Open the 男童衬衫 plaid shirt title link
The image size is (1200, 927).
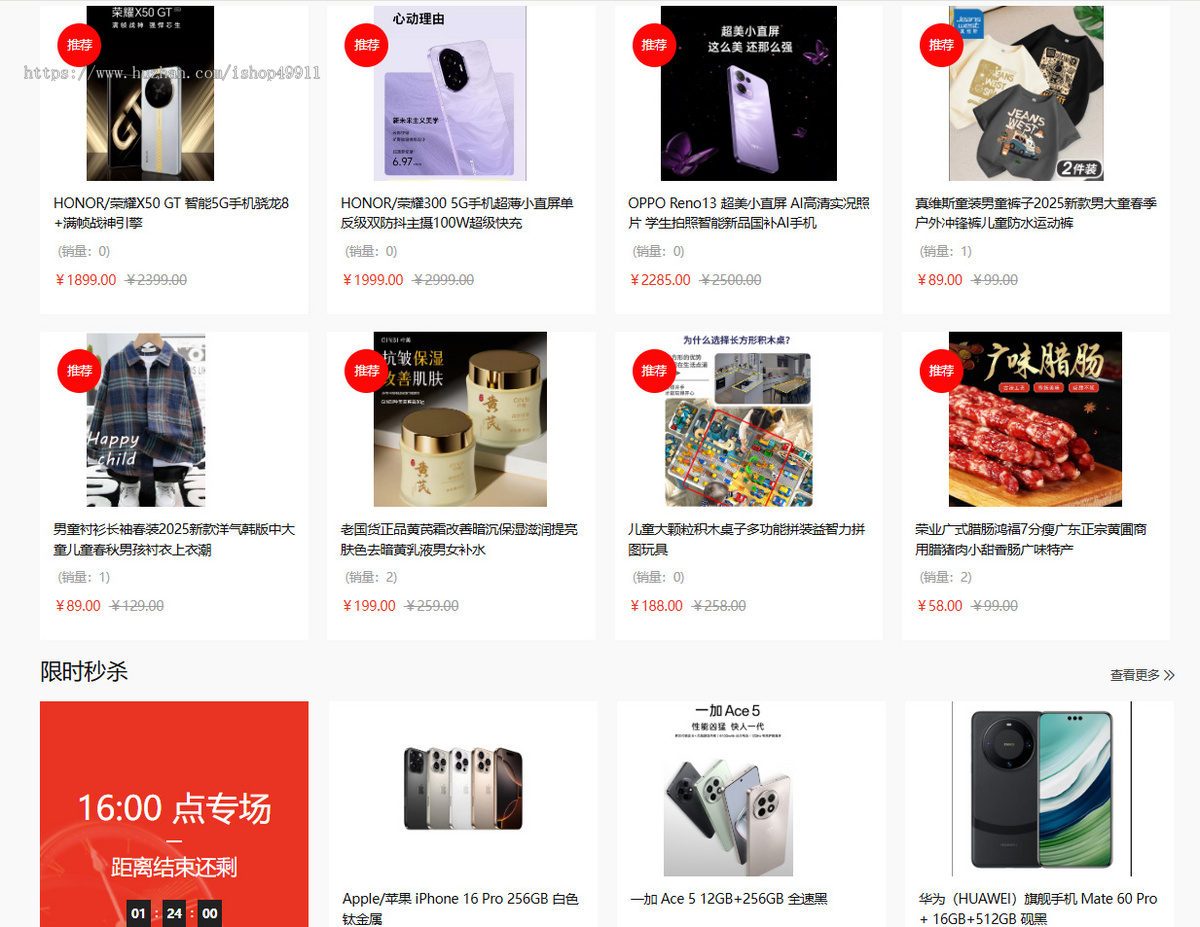tap(174, 540)
